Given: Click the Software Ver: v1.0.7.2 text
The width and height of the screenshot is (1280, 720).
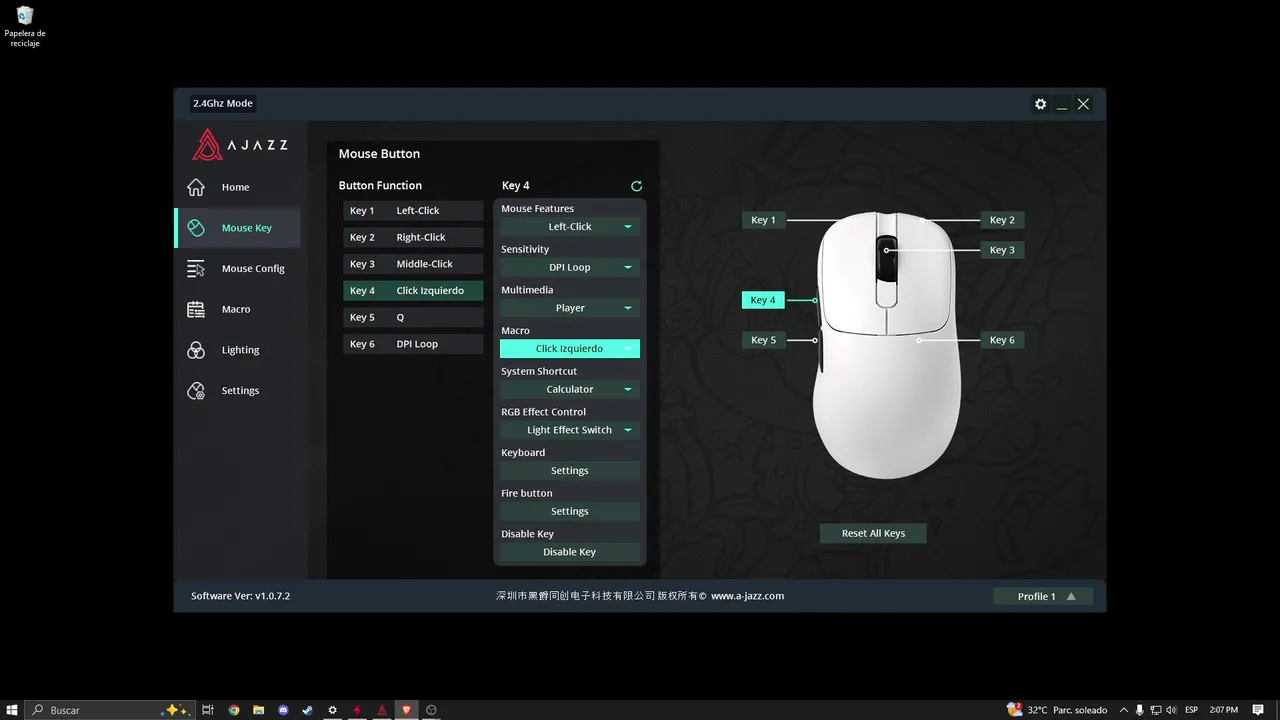Looking at the screenshot, I should point(240,596).
